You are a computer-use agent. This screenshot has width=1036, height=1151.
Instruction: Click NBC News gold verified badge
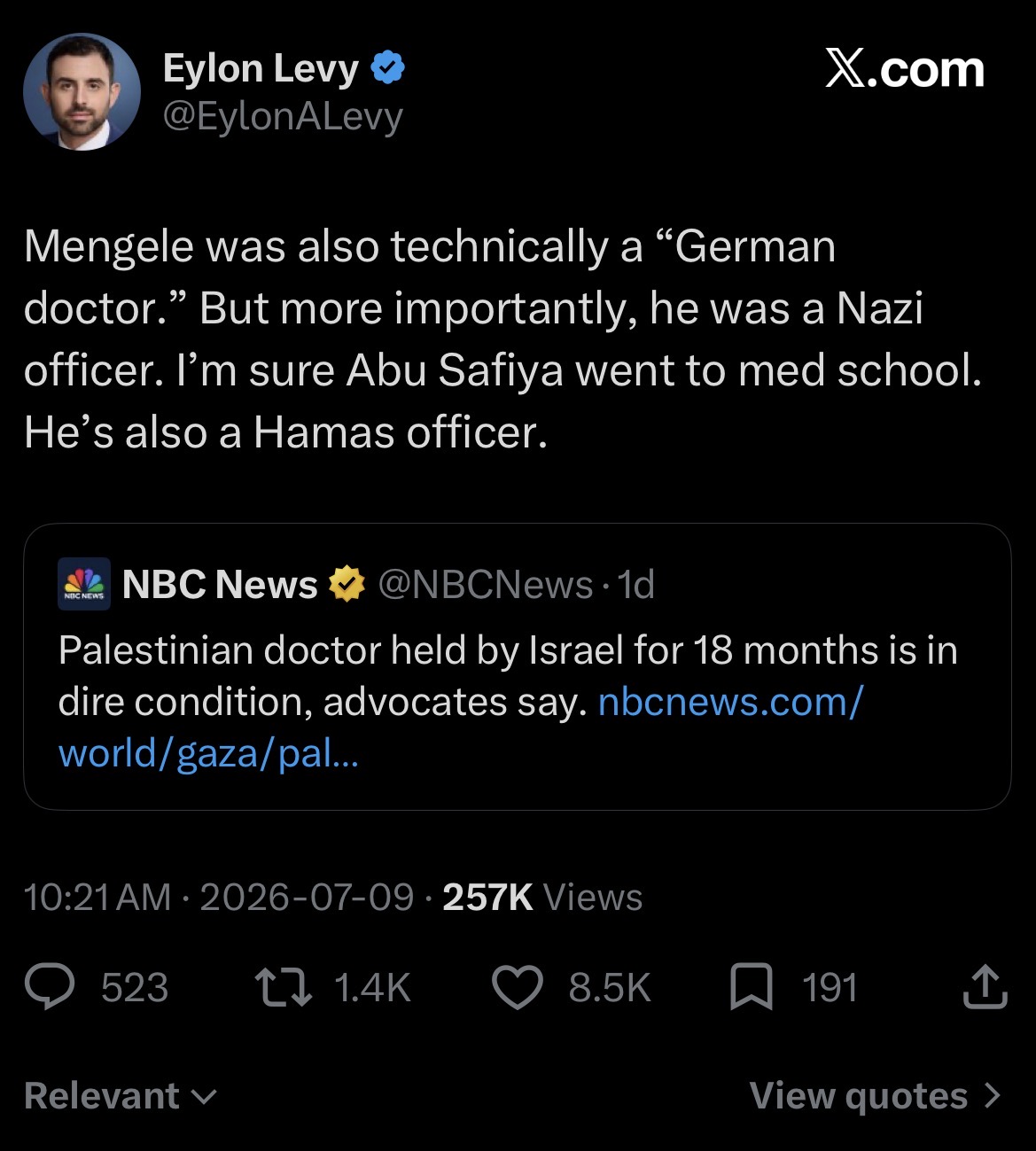[x=347, y=584]
